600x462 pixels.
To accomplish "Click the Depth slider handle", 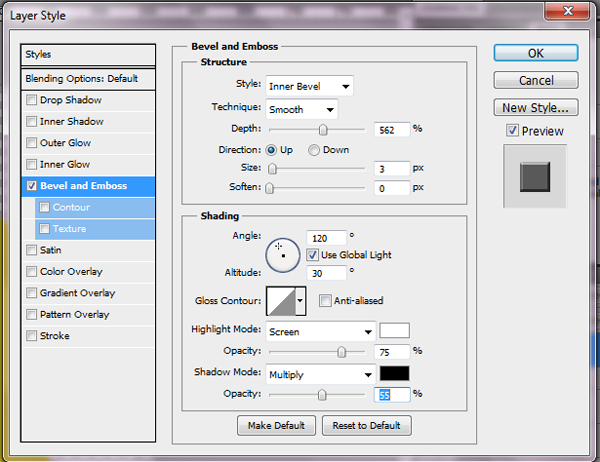I will (x=323, y=130).
